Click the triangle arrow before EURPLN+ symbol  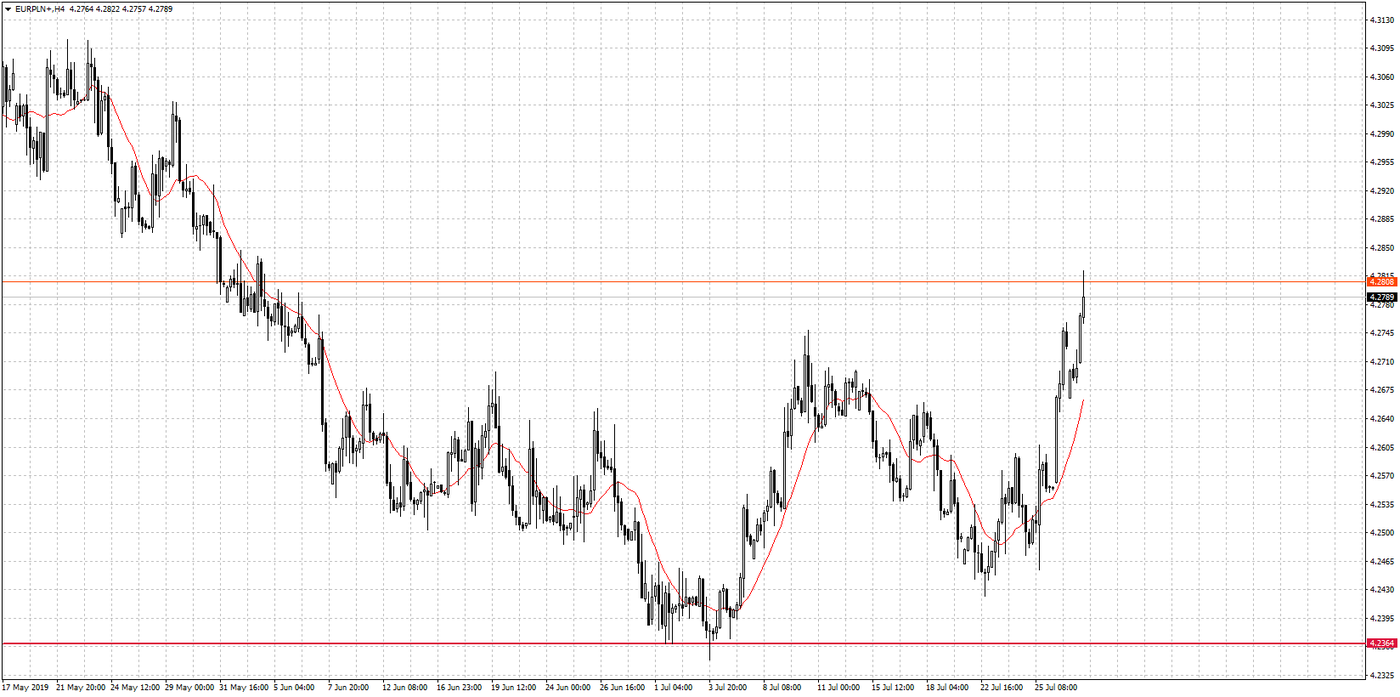coord(8,10)
